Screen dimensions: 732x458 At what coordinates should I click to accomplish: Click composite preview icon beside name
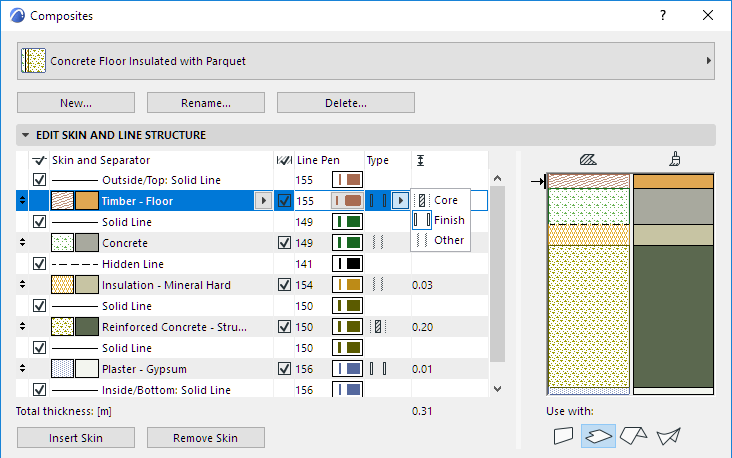[34, 61]
